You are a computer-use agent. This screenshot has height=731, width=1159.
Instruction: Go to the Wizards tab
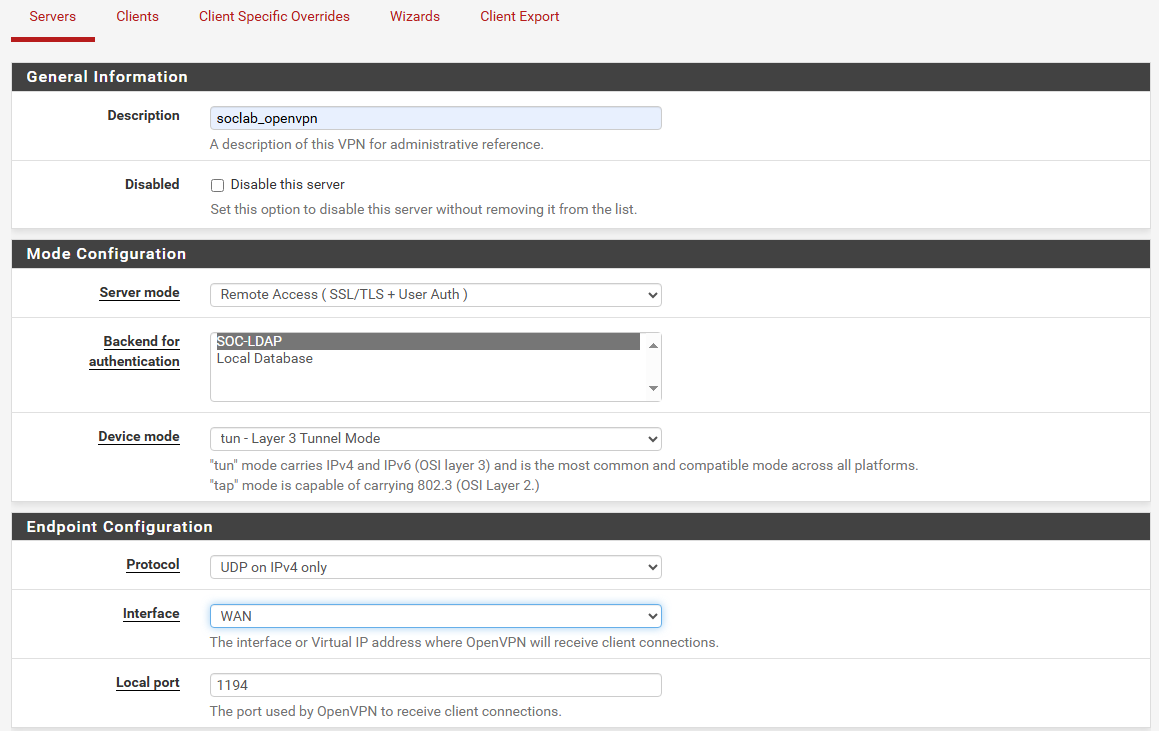[x=415, y=17]
